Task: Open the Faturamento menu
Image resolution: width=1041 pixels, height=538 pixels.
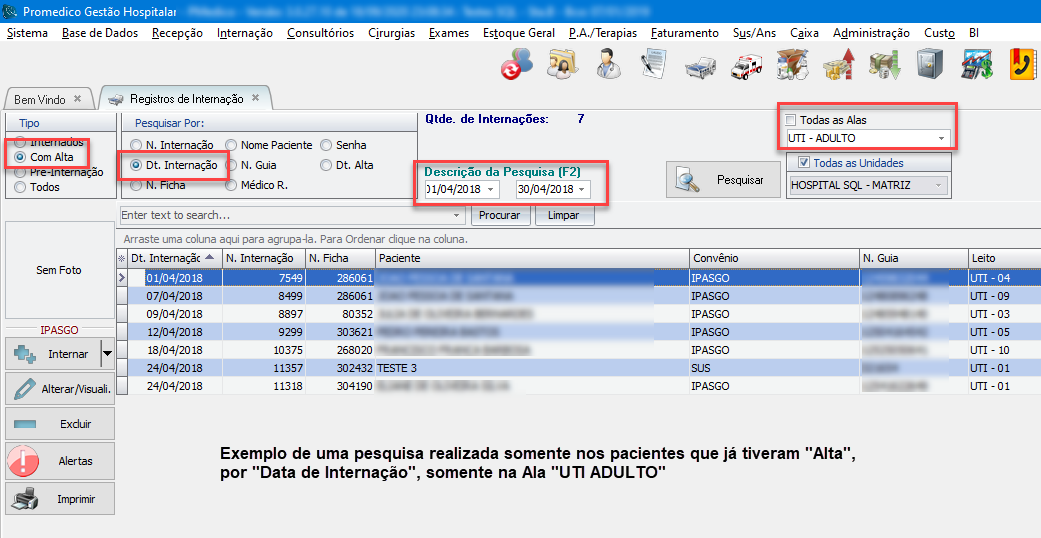Action: pos(684,33)
